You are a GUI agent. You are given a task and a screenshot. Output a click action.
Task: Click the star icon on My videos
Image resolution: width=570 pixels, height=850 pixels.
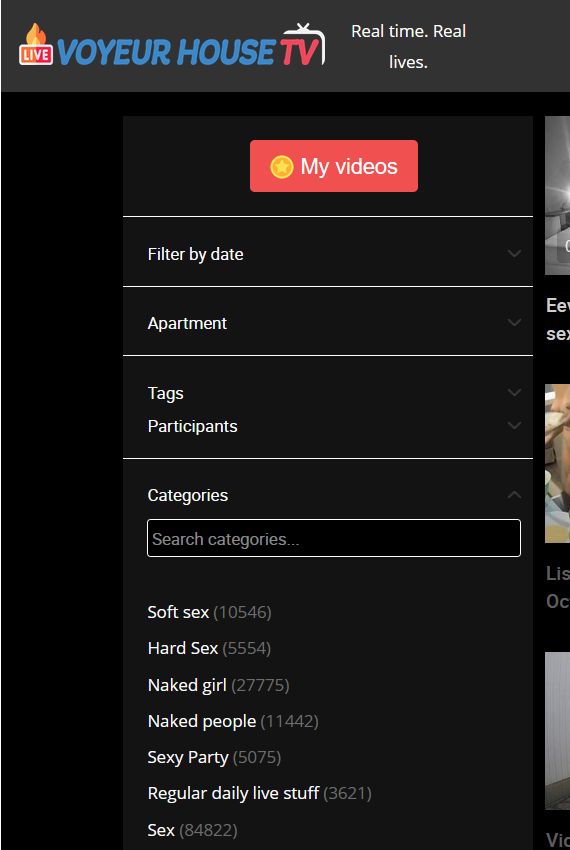[281, 167]
